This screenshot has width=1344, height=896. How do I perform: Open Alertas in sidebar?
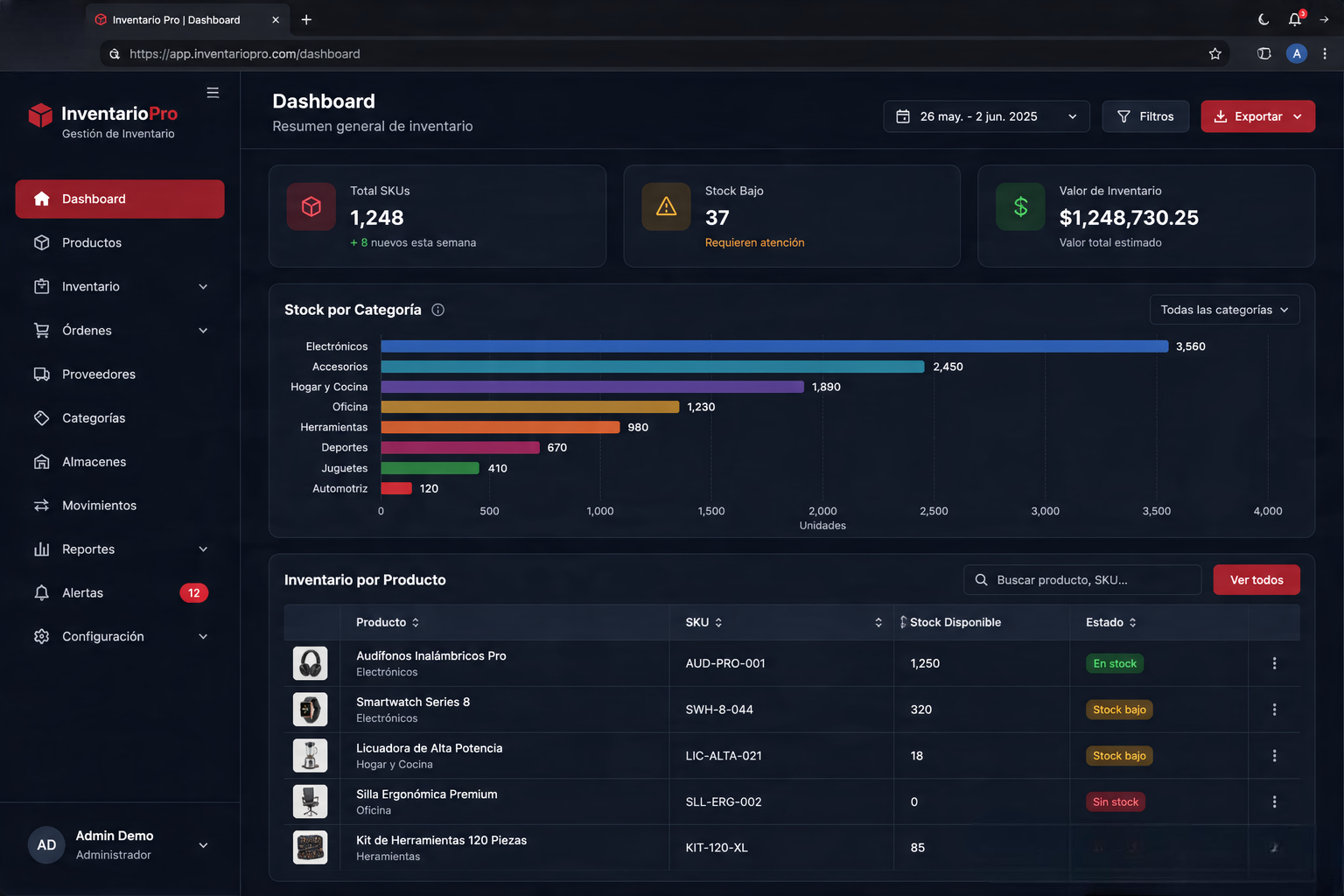click(x=120, y=592)
